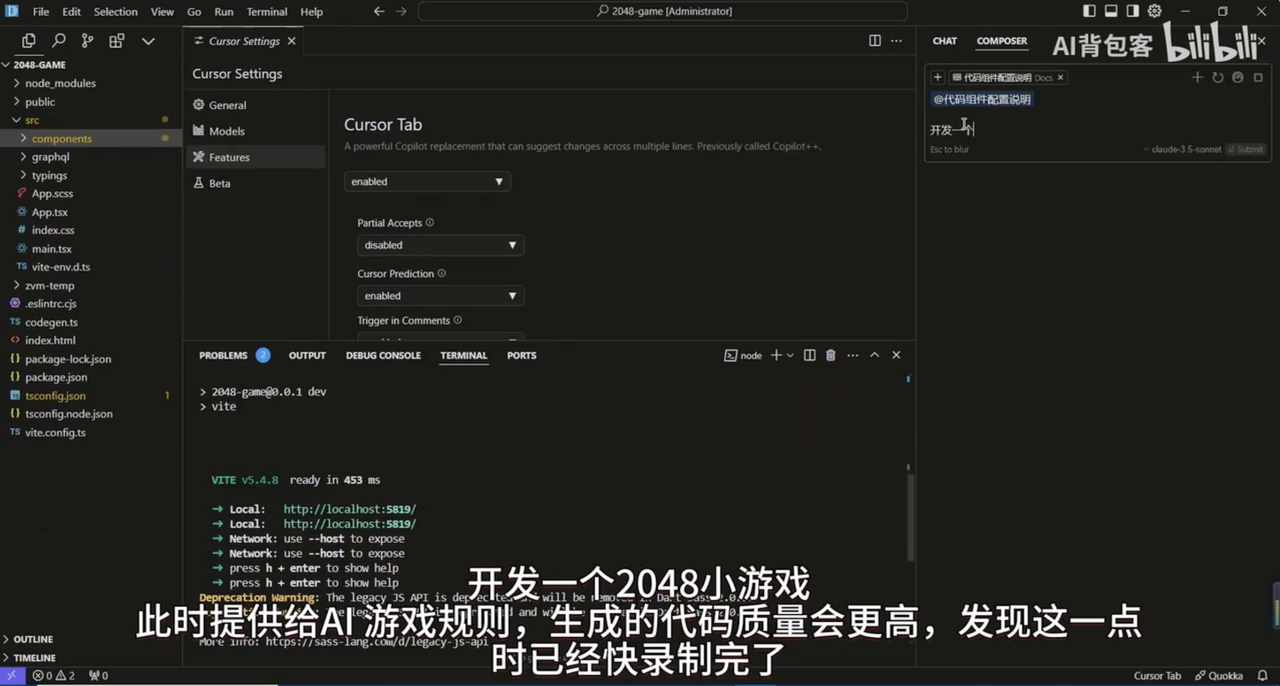1280x686 pixels.
Task: Close the terminal panel
Action: pyautogui.click(x=896, y=355)
